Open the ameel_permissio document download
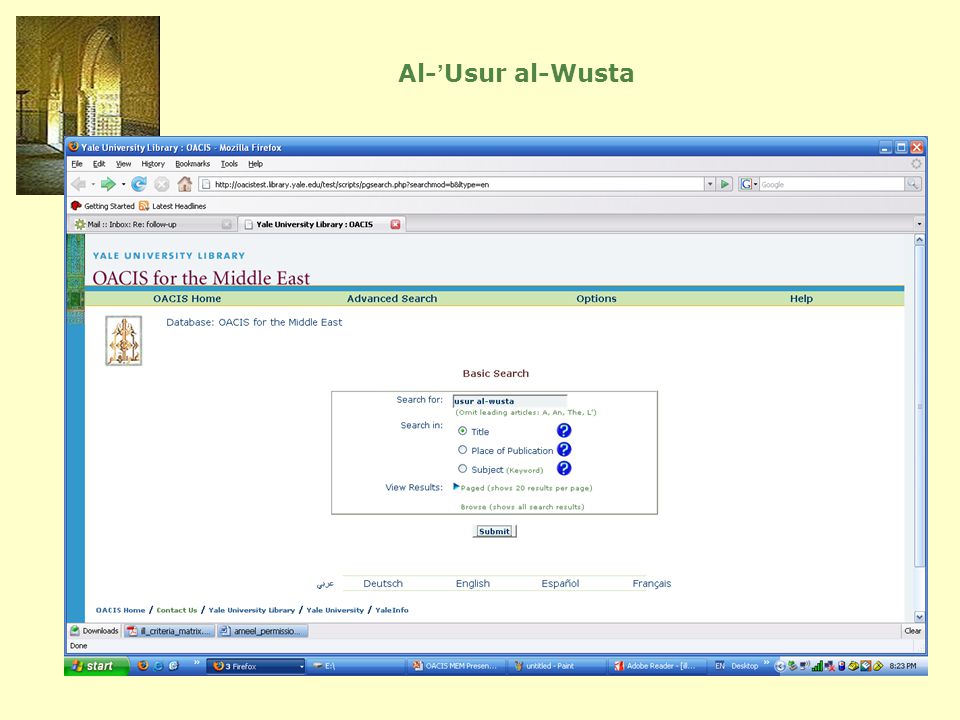 click(x=263, y=631)
